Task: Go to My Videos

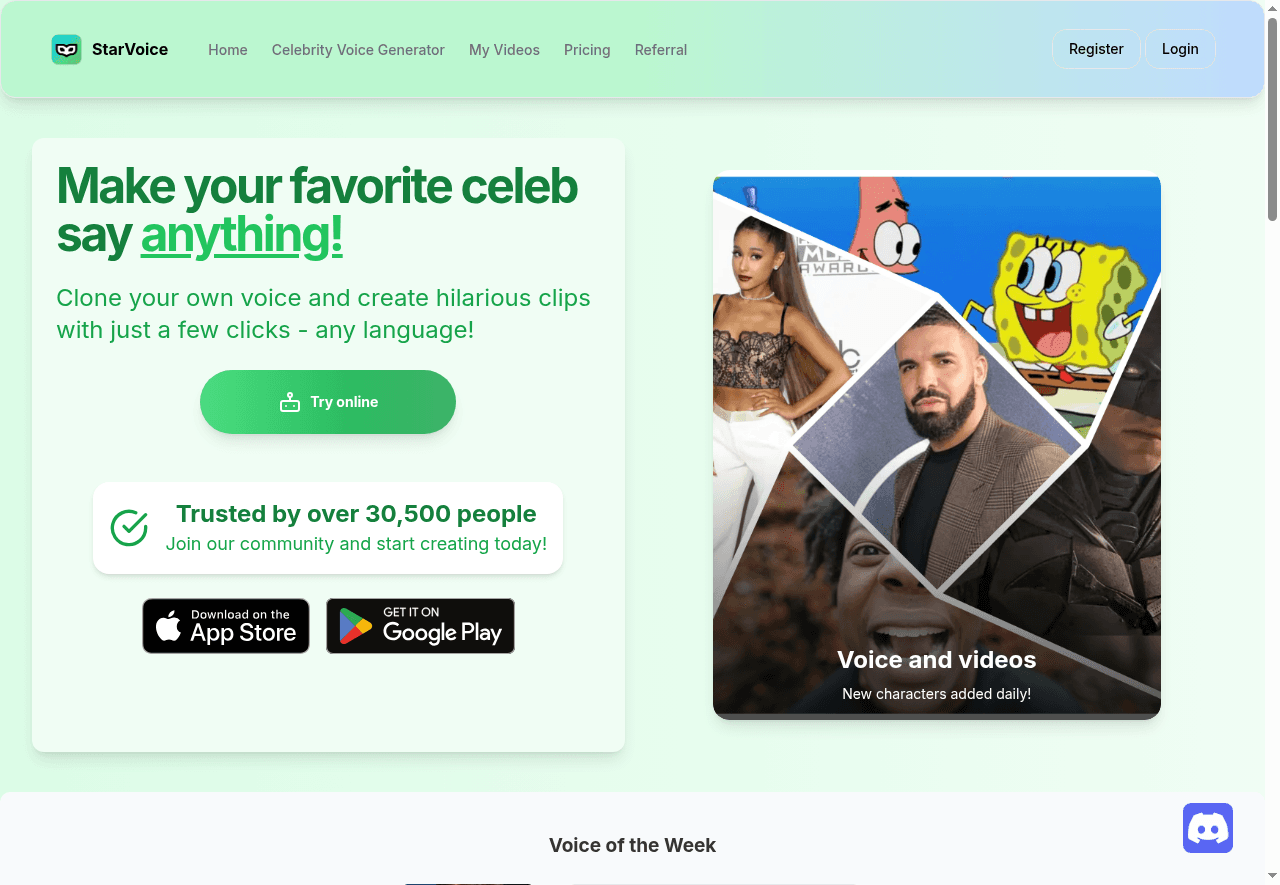Action: tap(504, 50)
